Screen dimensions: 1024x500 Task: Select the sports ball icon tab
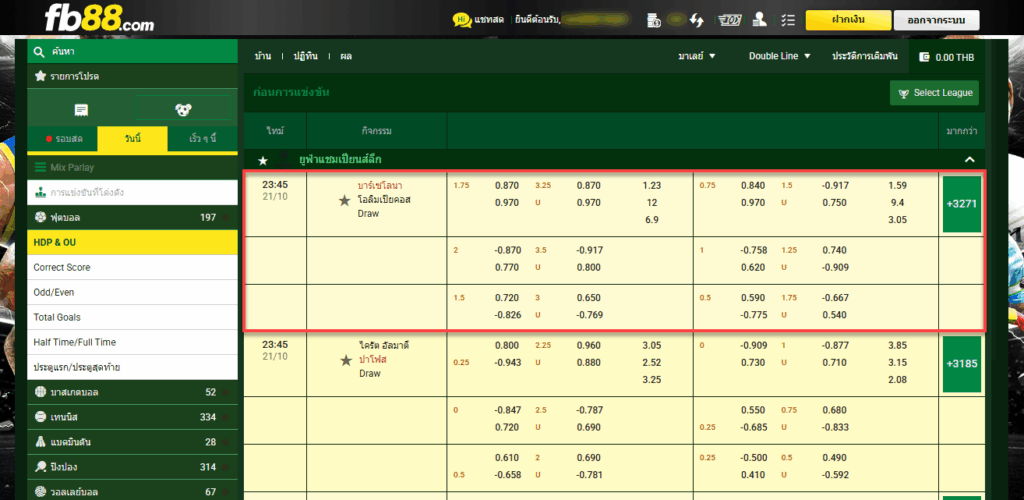[184, 110]
